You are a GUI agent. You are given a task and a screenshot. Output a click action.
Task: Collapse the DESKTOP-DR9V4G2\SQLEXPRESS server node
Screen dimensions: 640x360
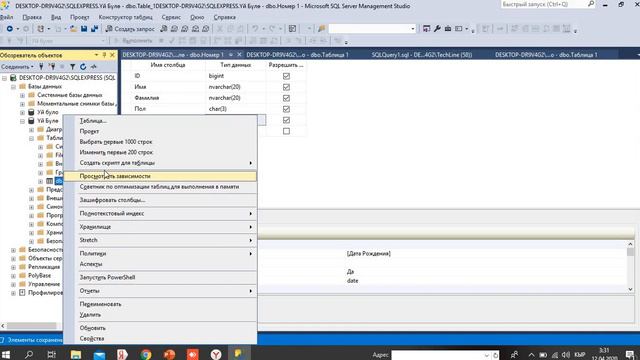pos(4,78)
